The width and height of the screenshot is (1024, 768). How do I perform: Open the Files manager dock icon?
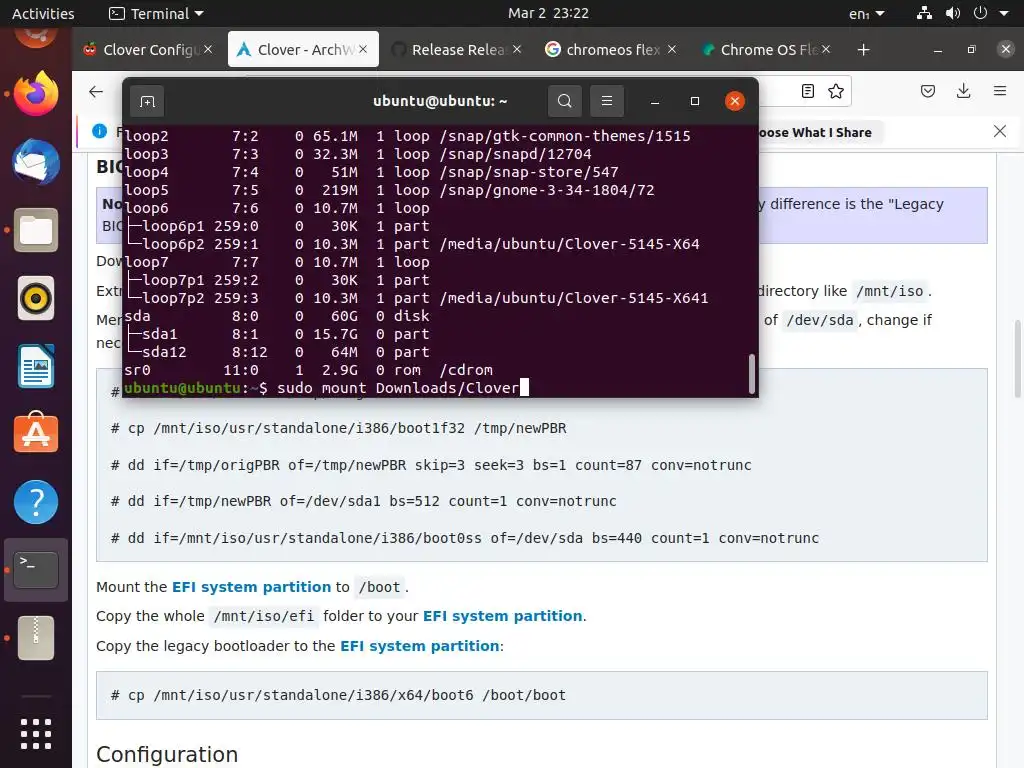(36, 230)
